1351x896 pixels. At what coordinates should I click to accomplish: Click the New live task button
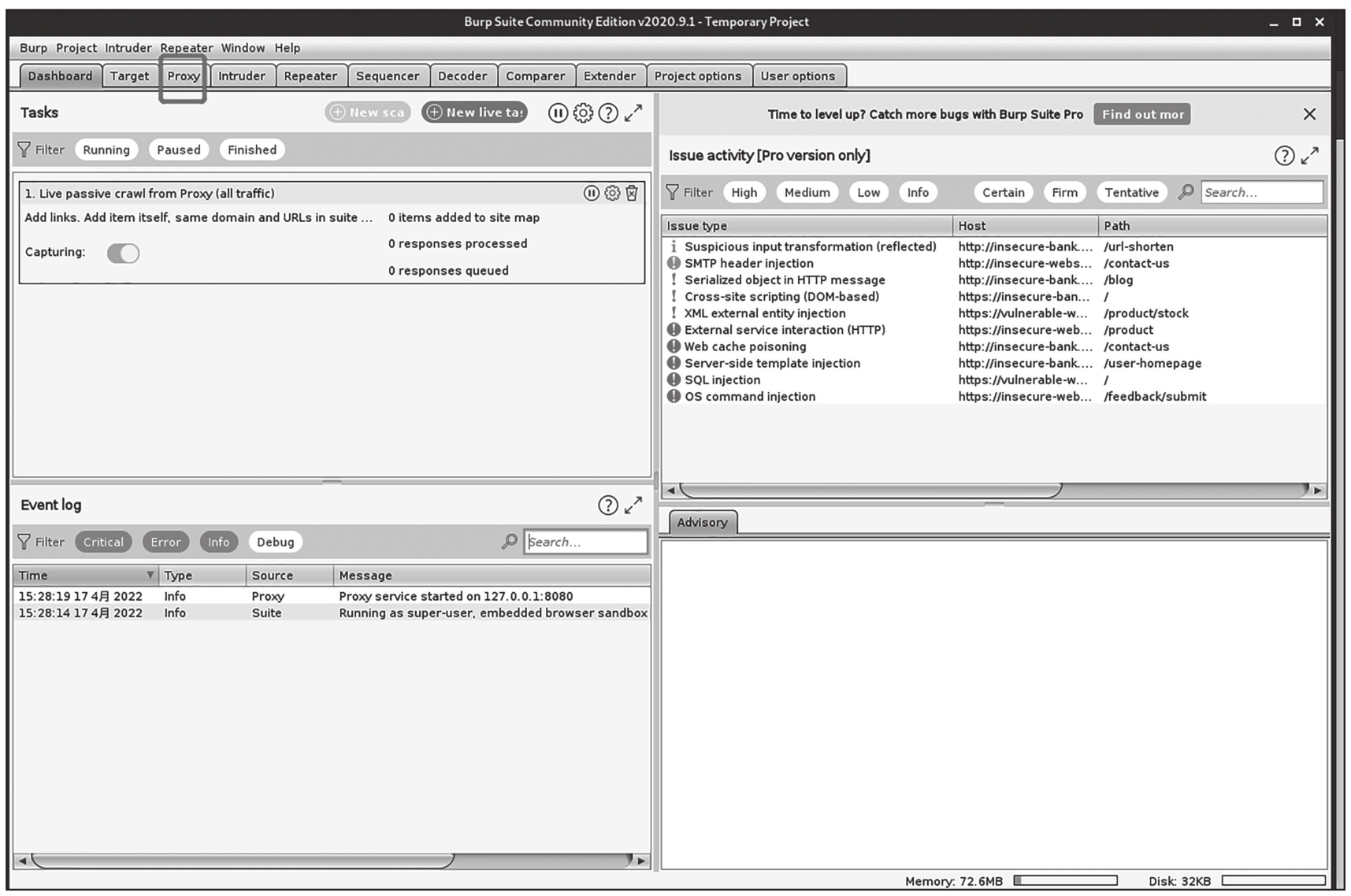point(475,113)
